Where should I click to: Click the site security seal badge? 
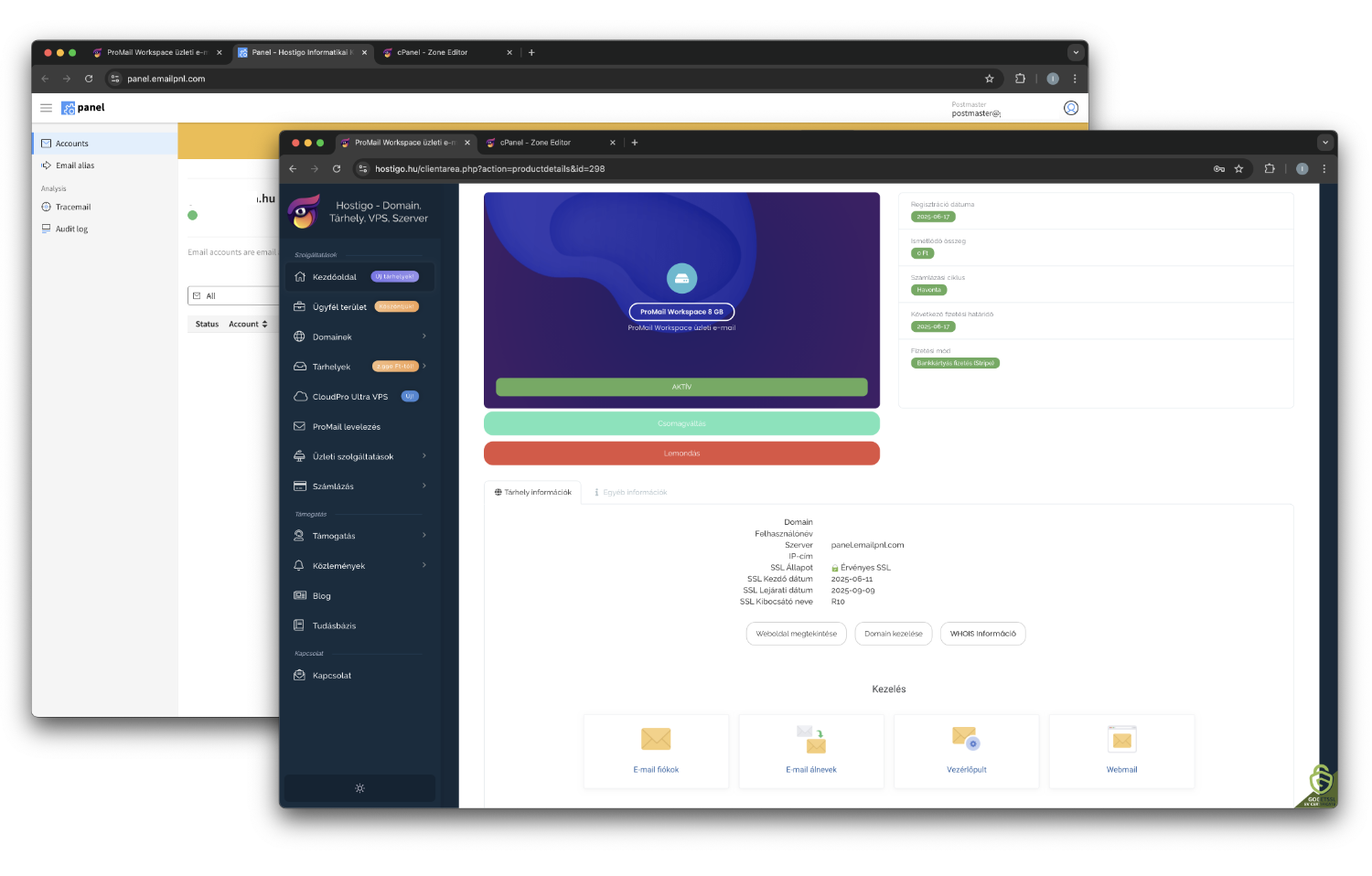click(x=1319, y=786)
